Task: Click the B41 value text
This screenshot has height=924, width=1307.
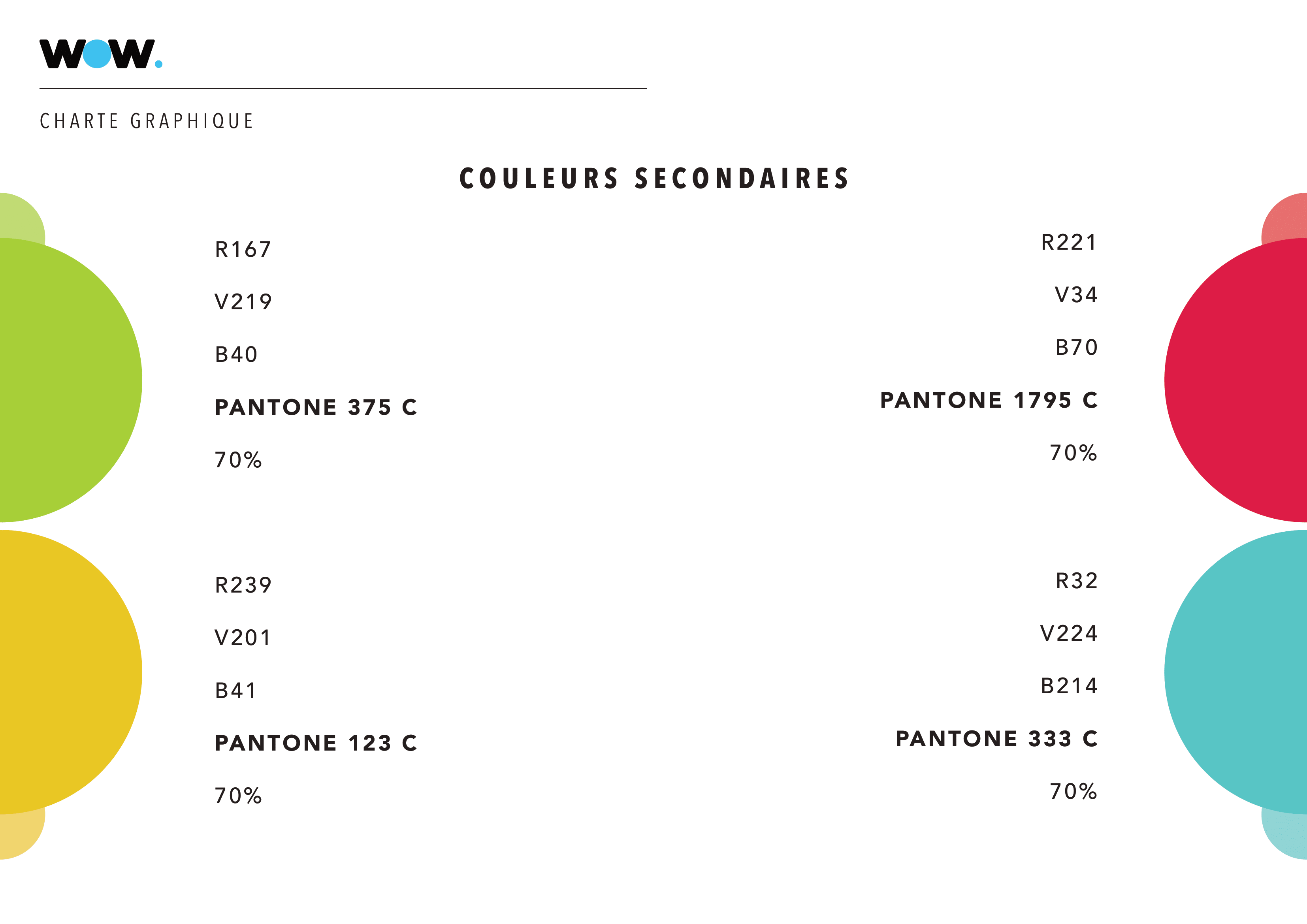Action: (x=235, y=691)
